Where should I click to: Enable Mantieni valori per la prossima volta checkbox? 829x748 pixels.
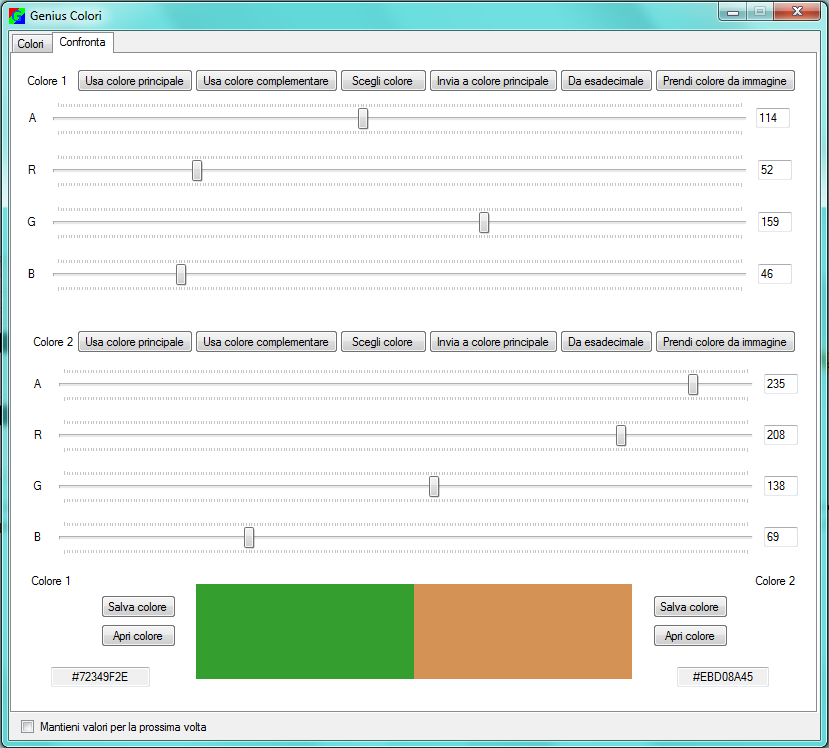pos(28,727)
